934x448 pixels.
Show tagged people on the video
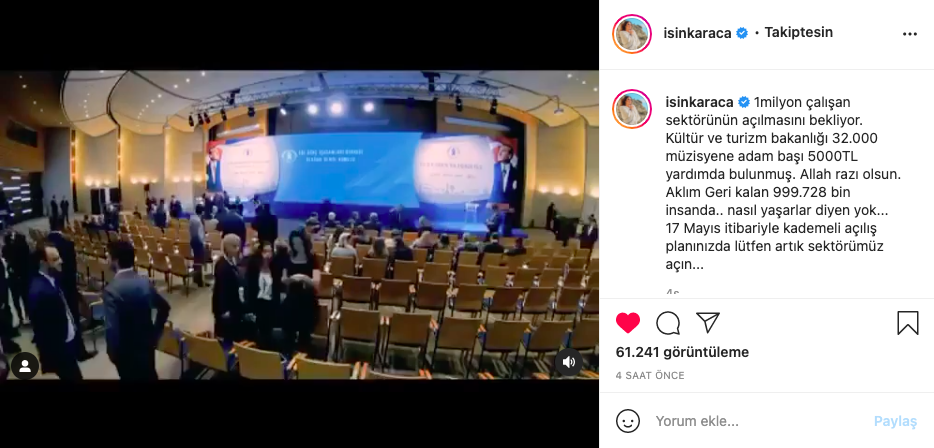[x=25, y=366]
